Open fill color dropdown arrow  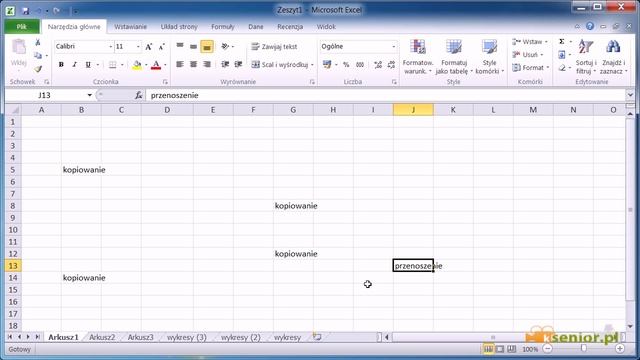tap(146, 65)
